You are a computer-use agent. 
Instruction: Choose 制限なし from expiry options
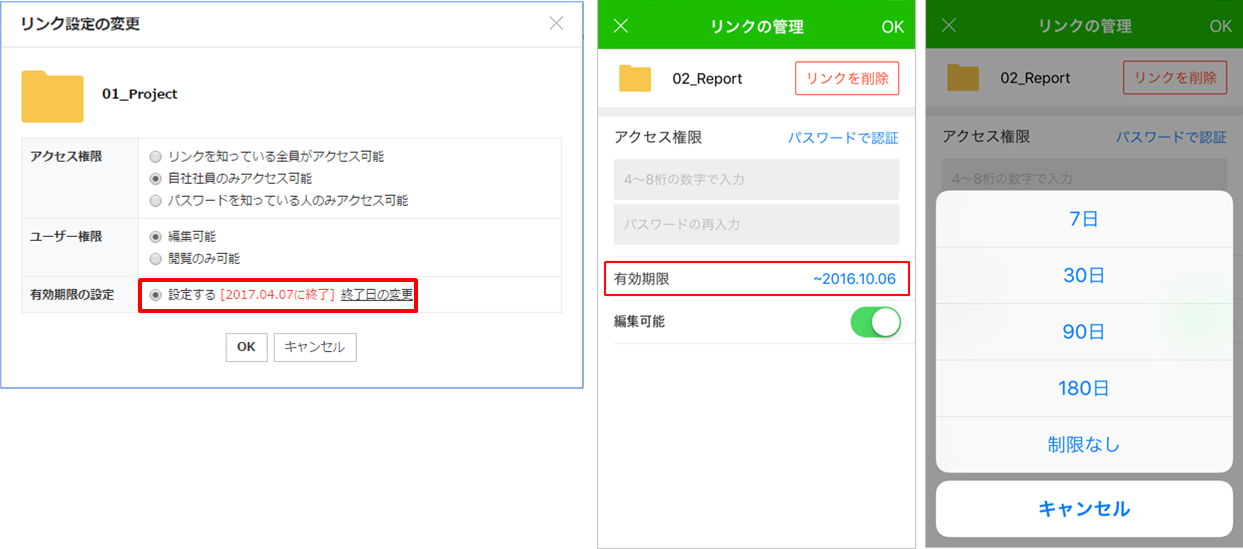click(1083, 445)
